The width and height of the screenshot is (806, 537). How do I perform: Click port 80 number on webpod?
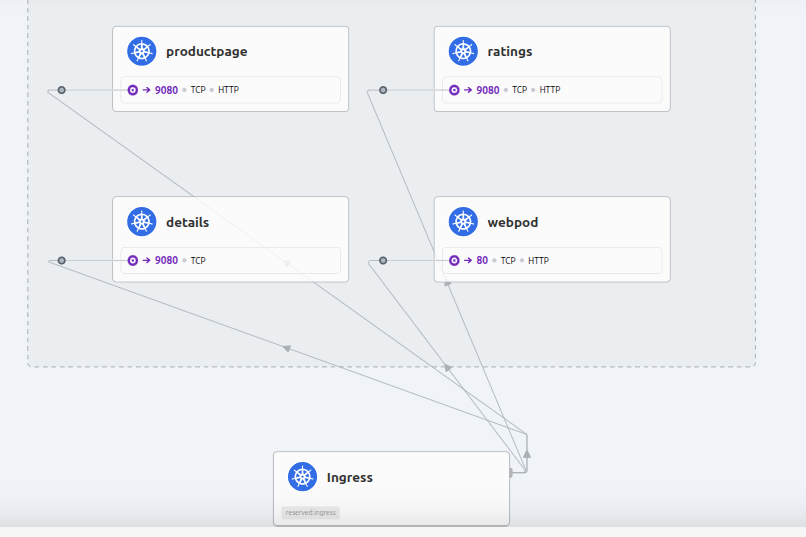[482, 261]
